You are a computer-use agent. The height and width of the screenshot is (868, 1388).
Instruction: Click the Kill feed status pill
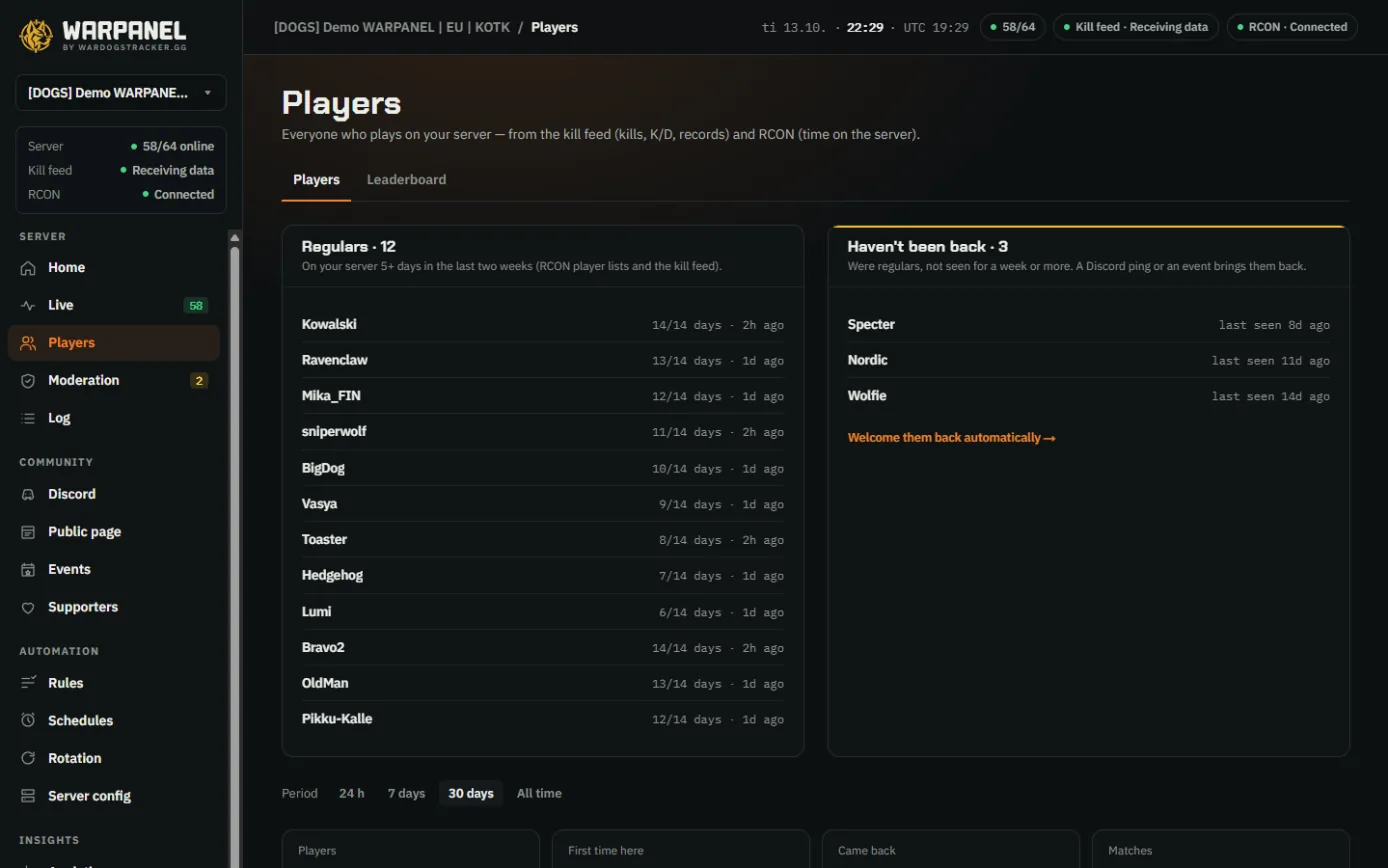1136,27
